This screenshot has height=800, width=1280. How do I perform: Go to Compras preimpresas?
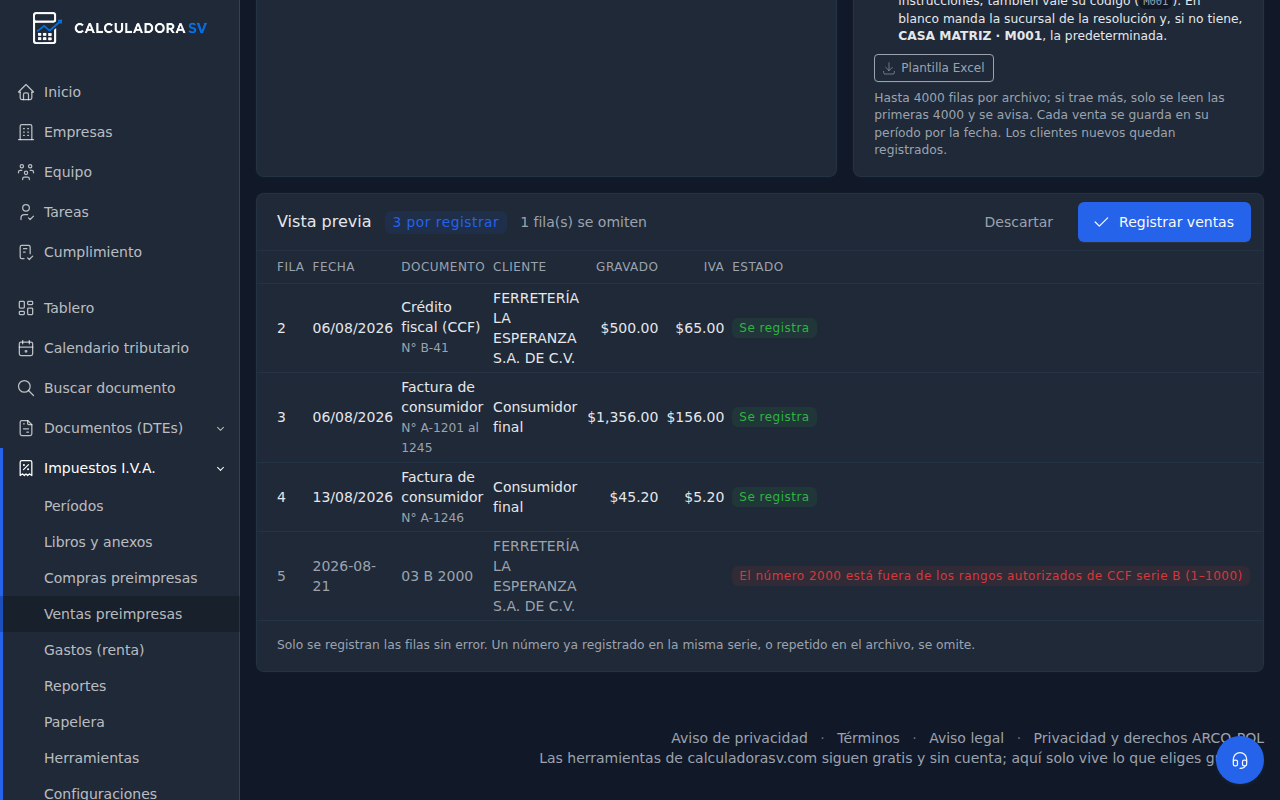pyautogui.click(x=121, y=578)
